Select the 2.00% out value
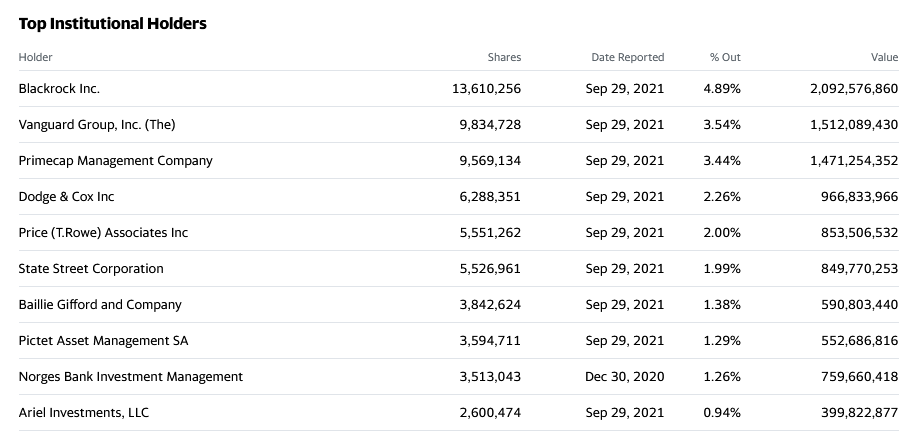This screenshot has height=444, width=922. pos(722,232)
